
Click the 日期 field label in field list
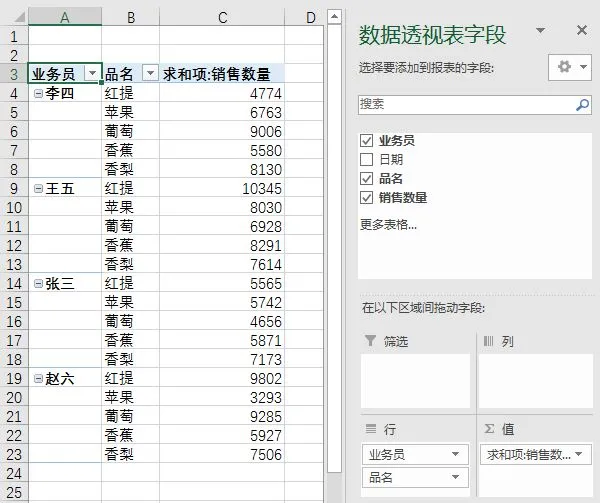(391, 159)
